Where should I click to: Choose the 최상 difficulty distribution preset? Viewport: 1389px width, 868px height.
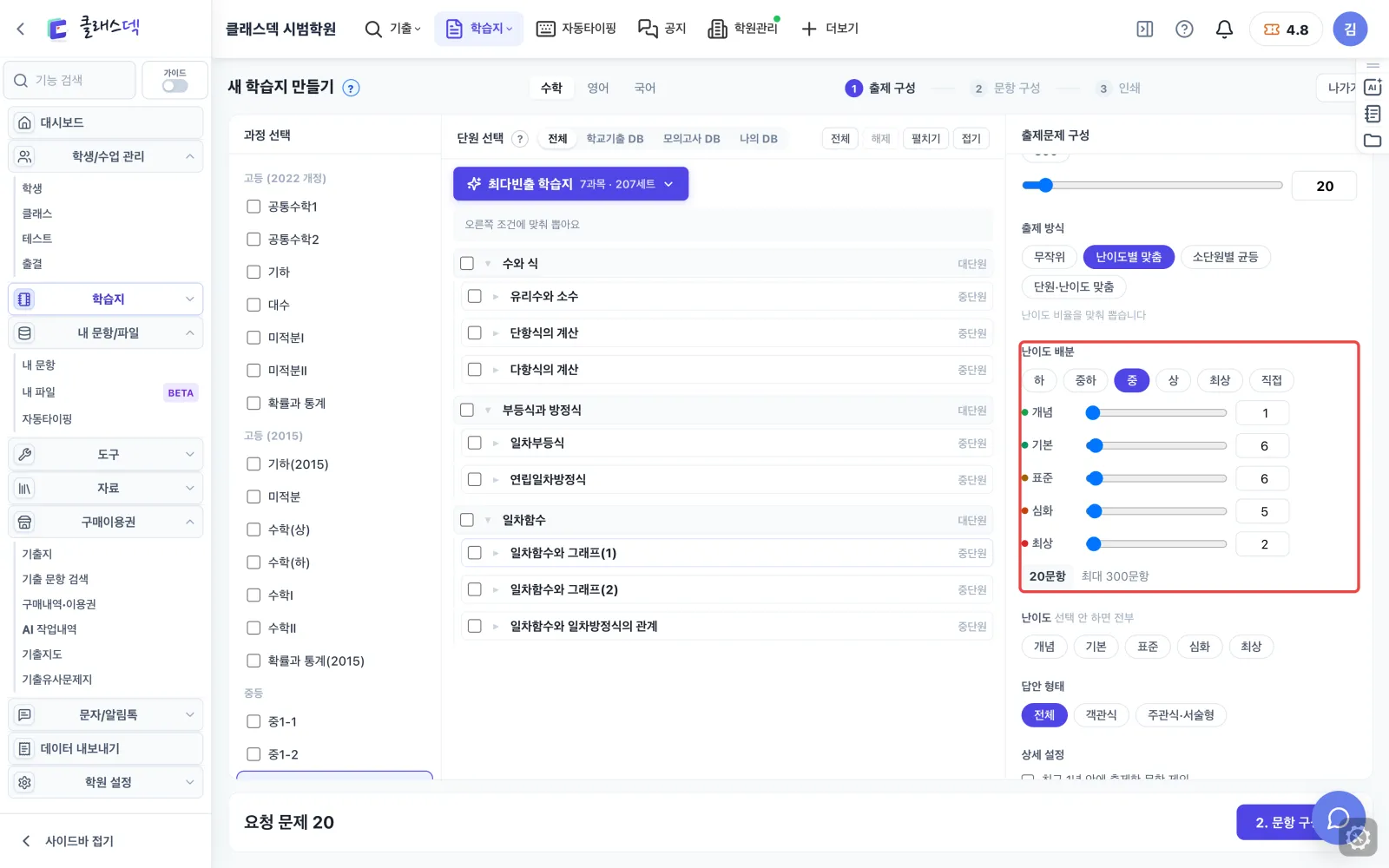coord(1220,380)
